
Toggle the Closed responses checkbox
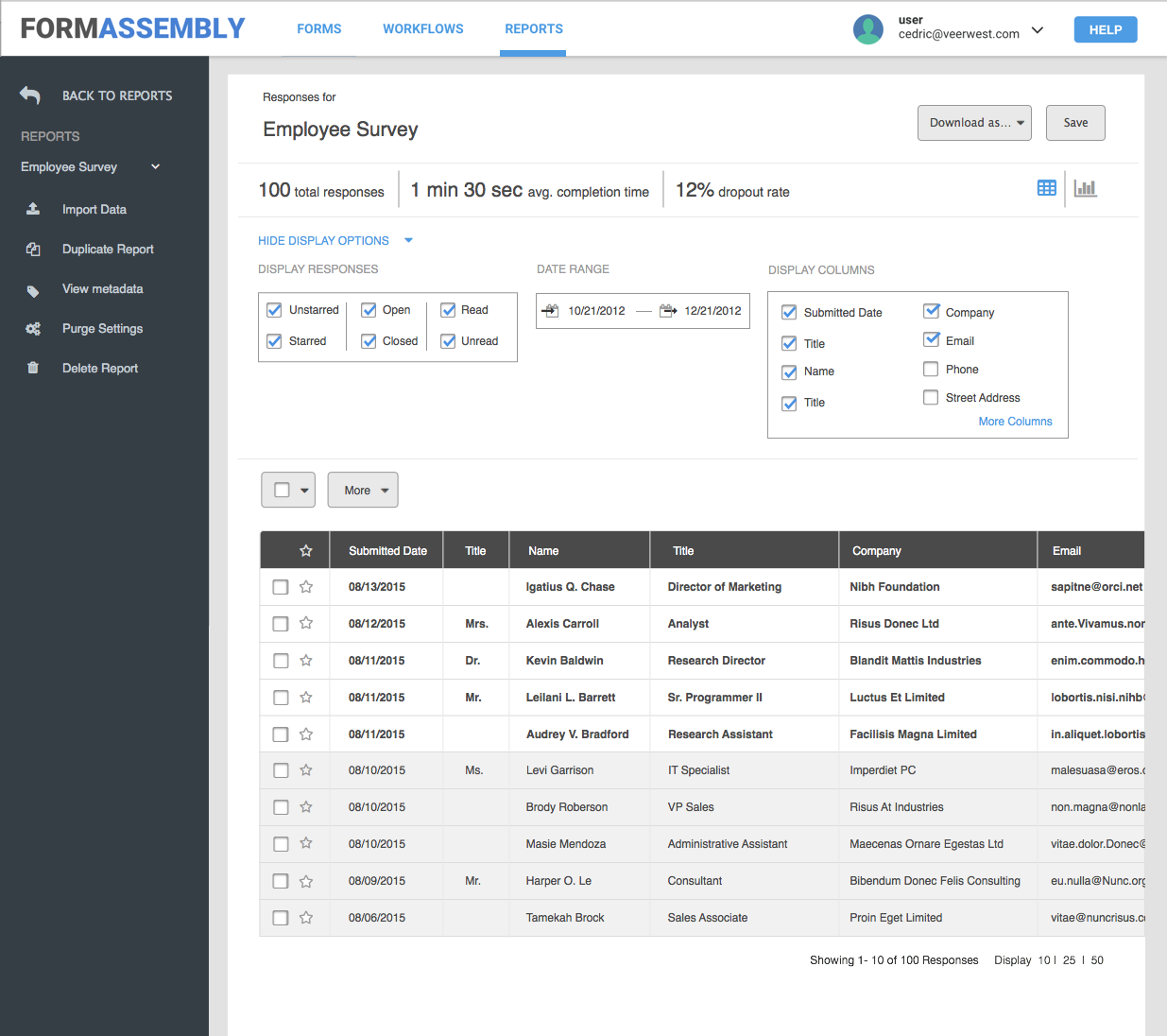click(x=369, y=341)
